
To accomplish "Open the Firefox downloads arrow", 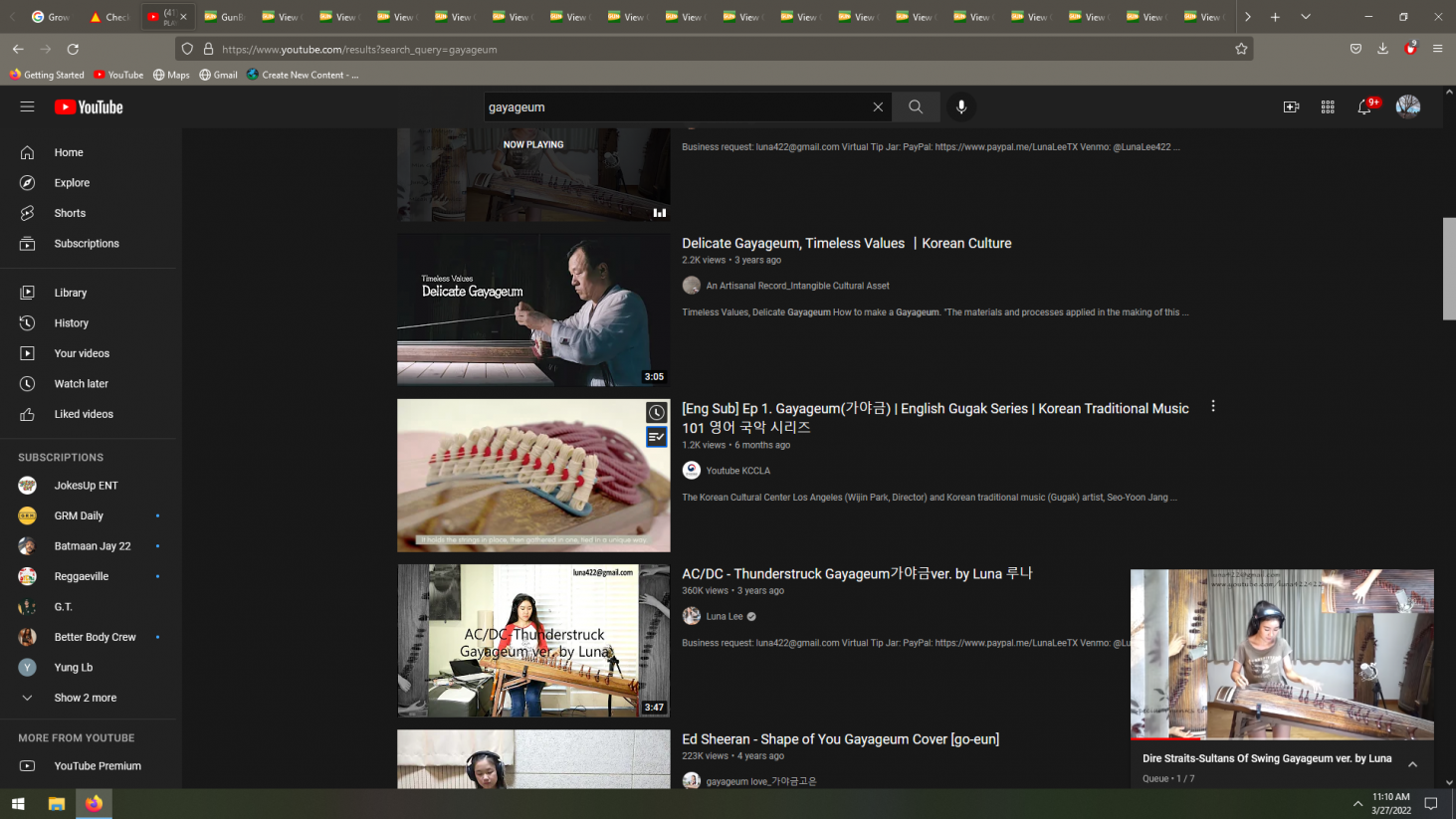I will click(1383, 49).
